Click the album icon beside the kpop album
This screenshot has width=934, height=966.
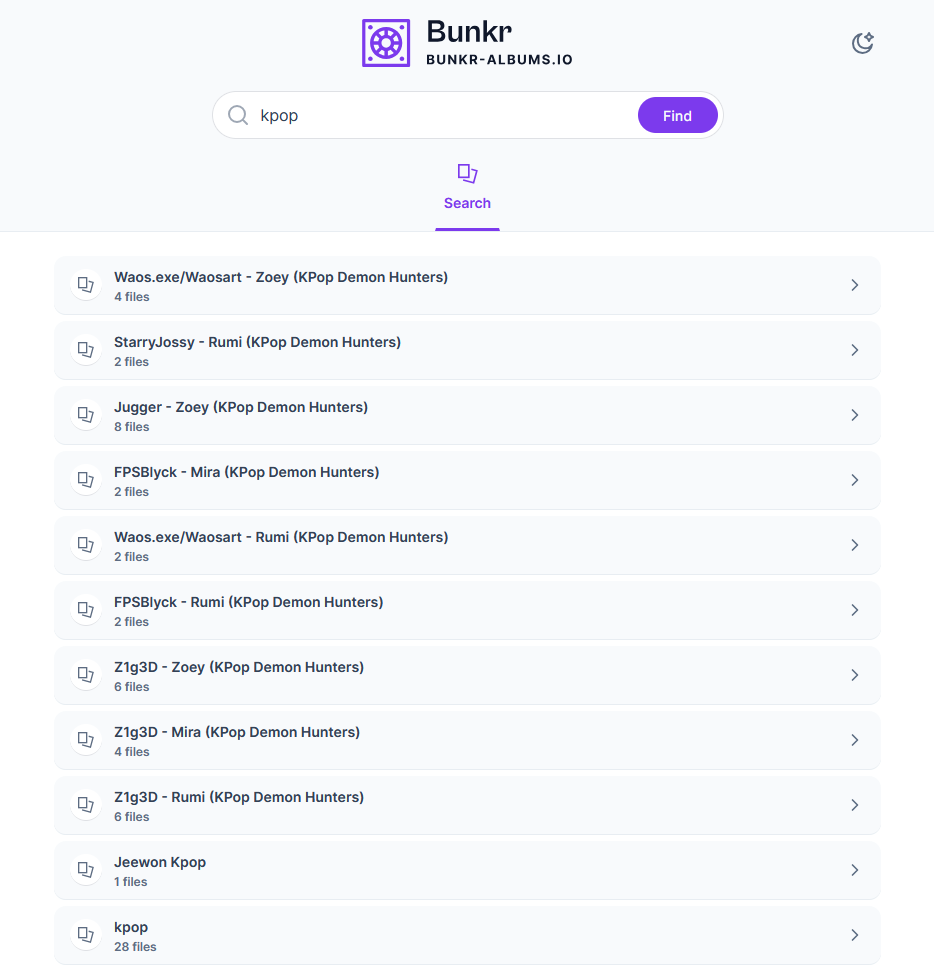tap(86, 935)
